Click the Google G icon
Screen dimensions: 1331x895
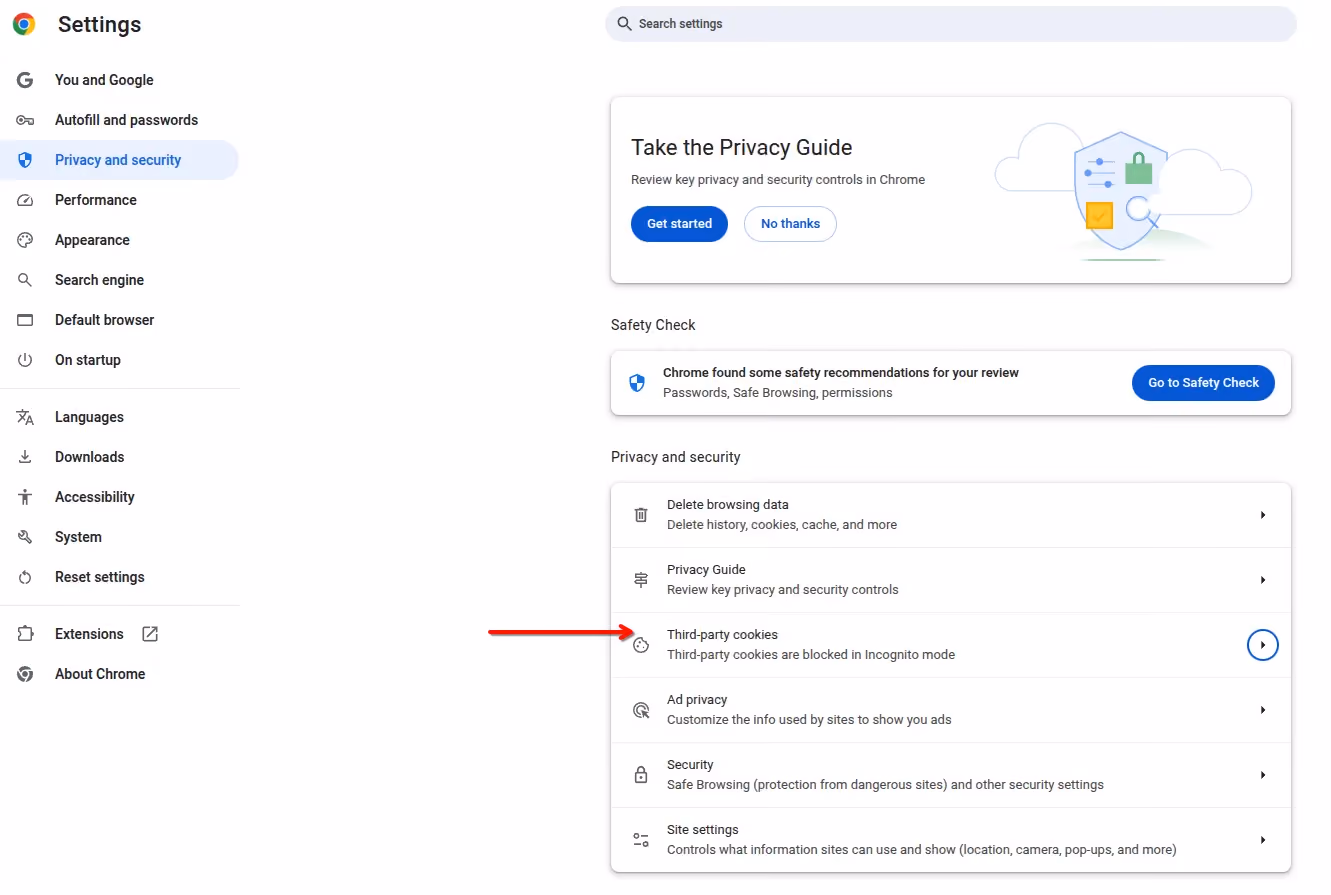25,80
